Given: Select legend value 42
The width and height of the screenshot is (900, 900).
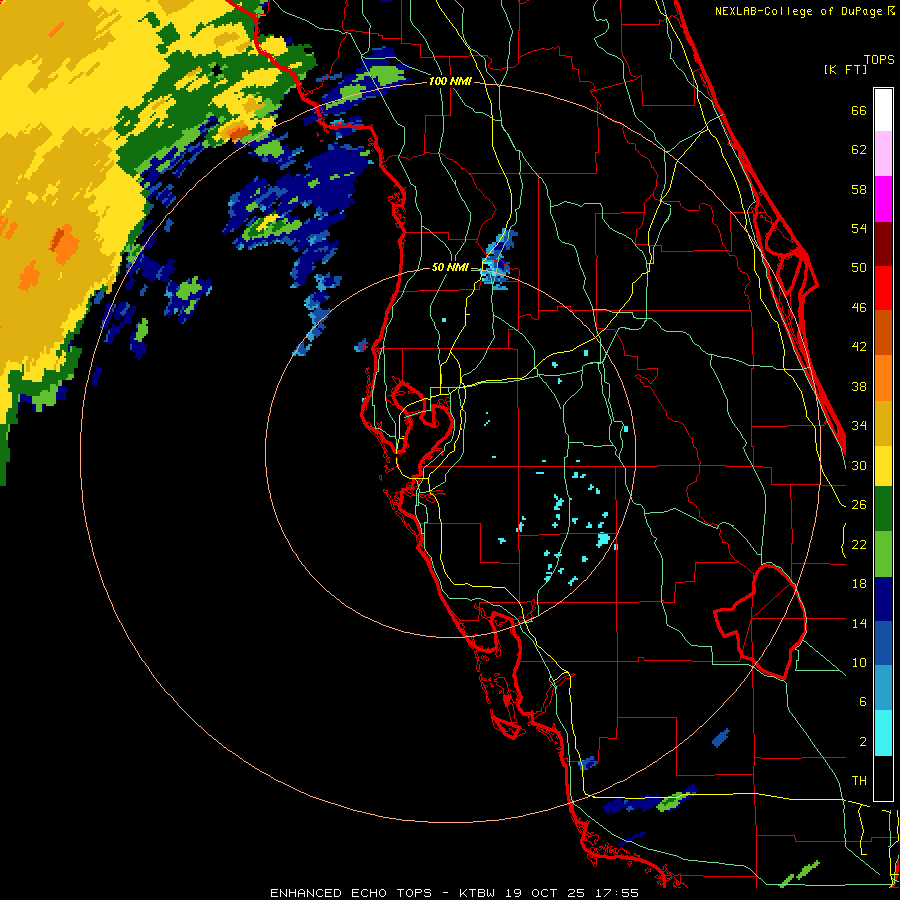Looking at the screenshot, I should click(859, 347).
